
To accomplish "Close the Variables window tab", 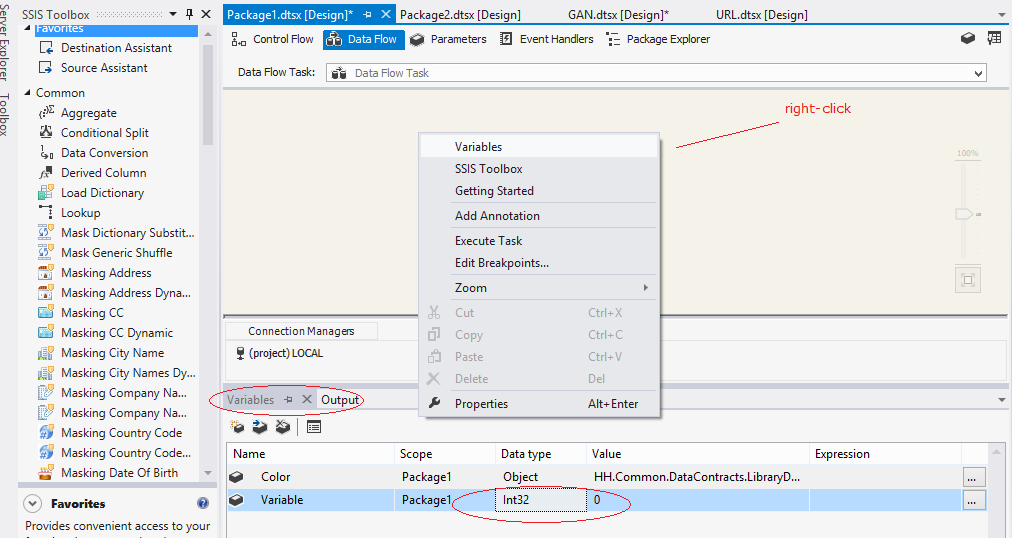I will tap(307, 400).
